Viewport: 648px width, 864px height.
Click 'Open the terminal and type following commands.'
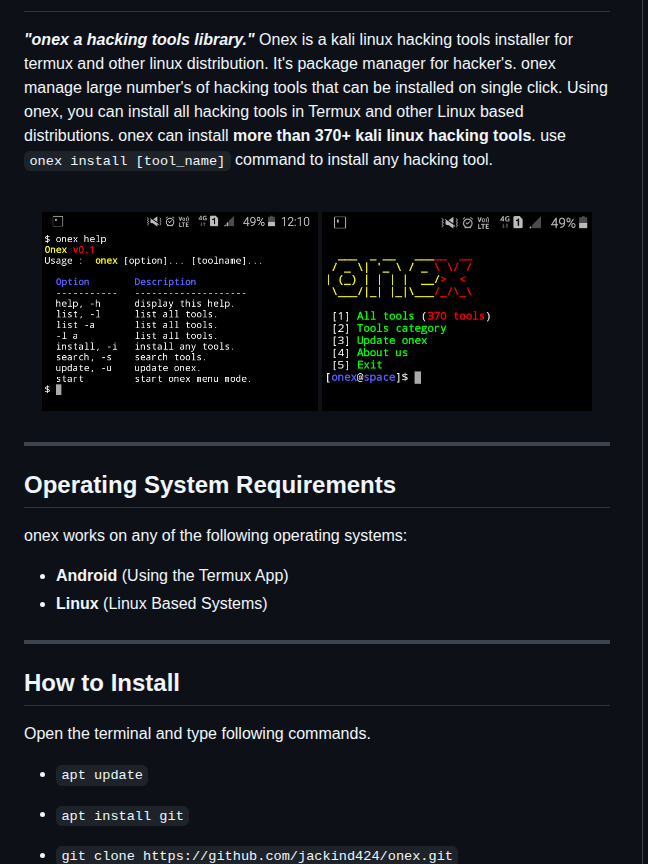pos(197,734)
